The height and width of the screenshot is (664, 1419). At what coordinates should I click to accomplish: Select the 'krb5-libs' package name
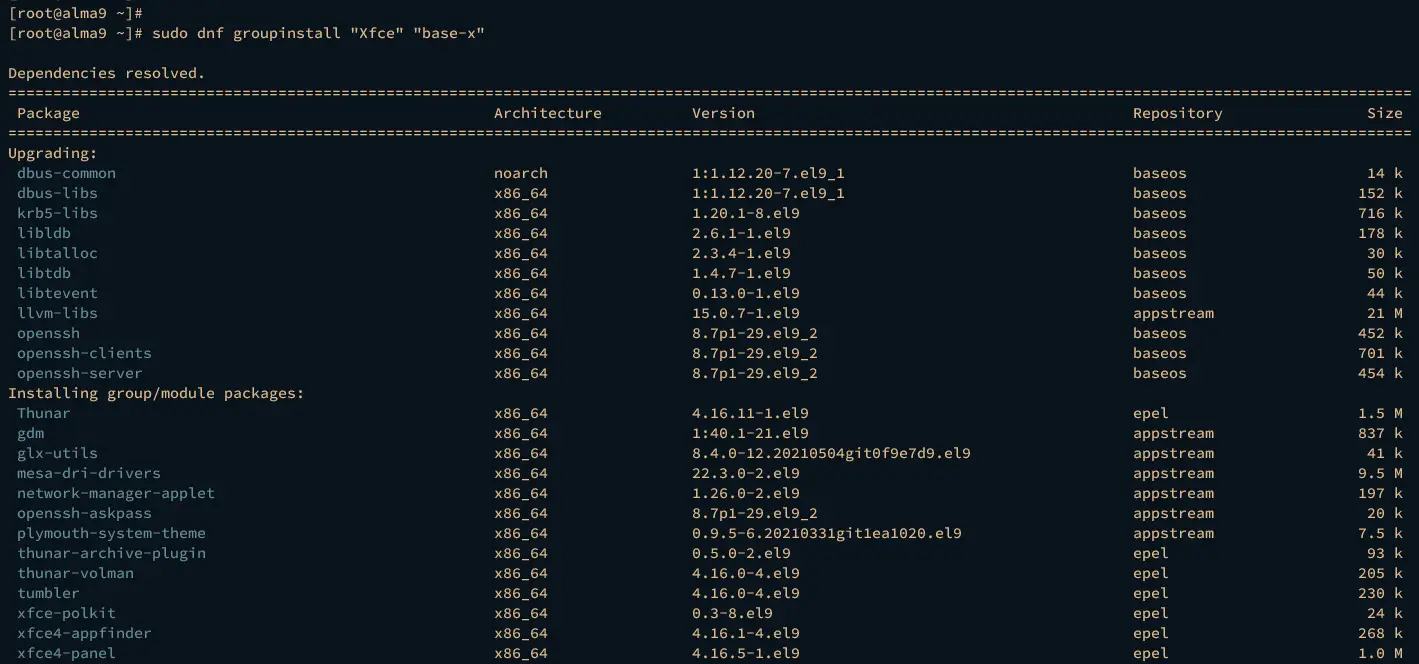coord(57,213)
